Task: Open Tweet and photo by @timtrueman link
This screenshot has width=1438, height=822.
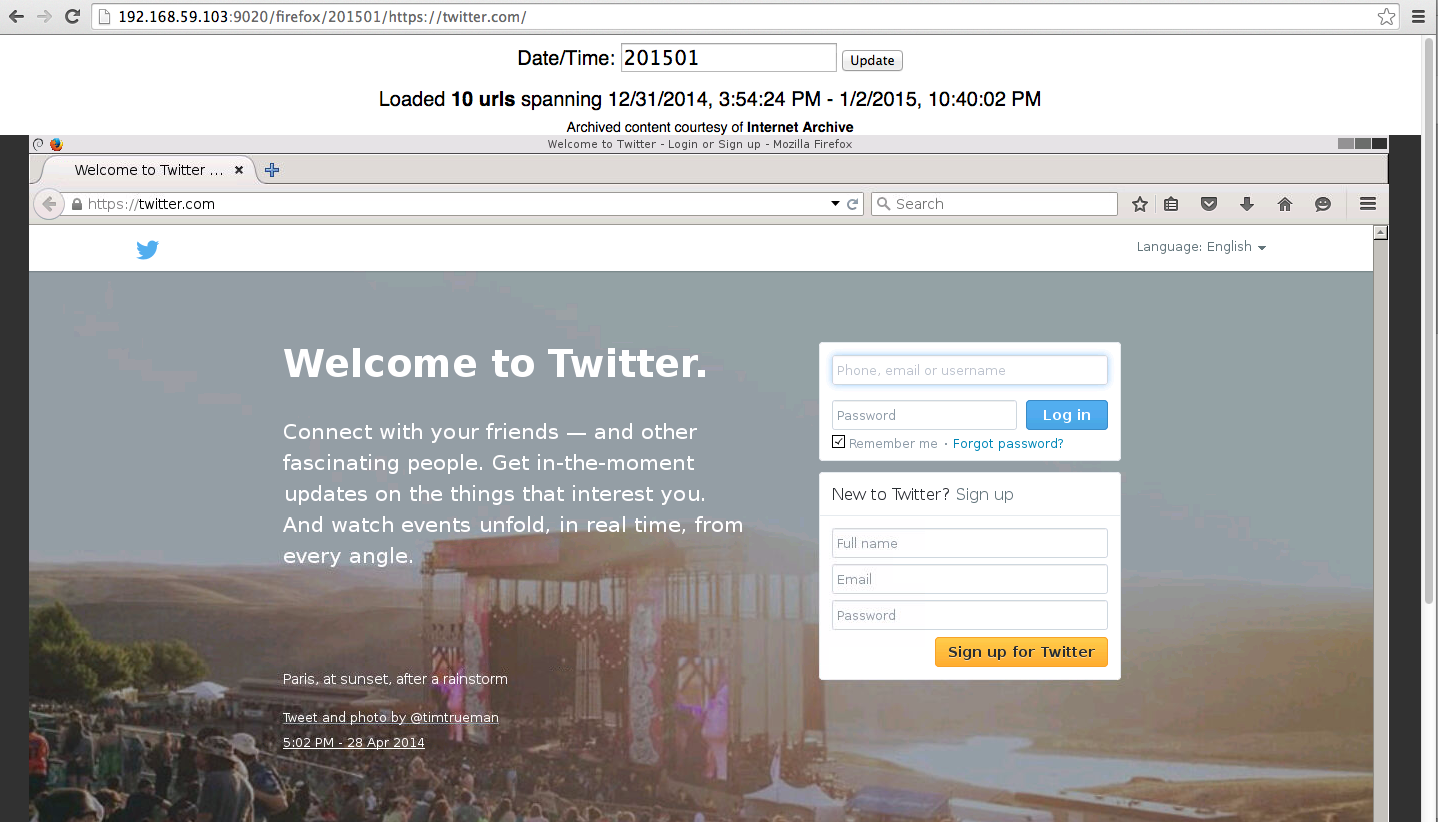Action: 391,717
